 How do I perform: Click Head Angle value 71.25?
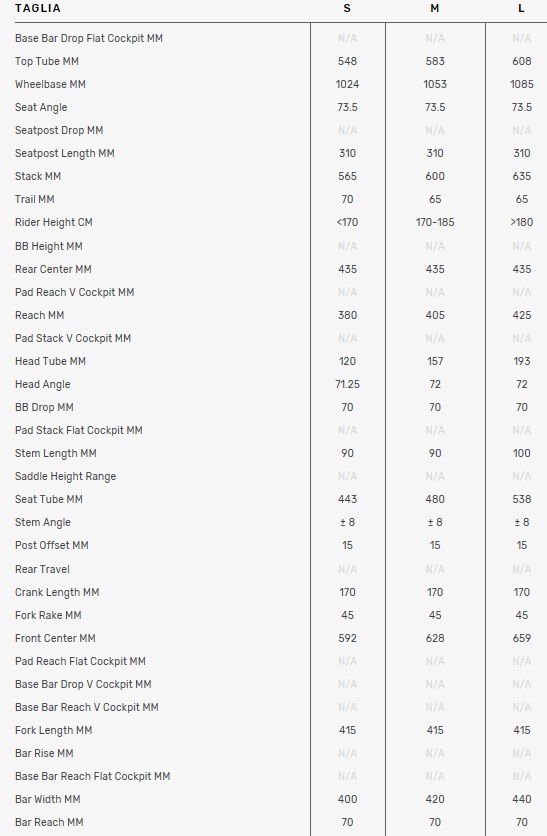348,384
